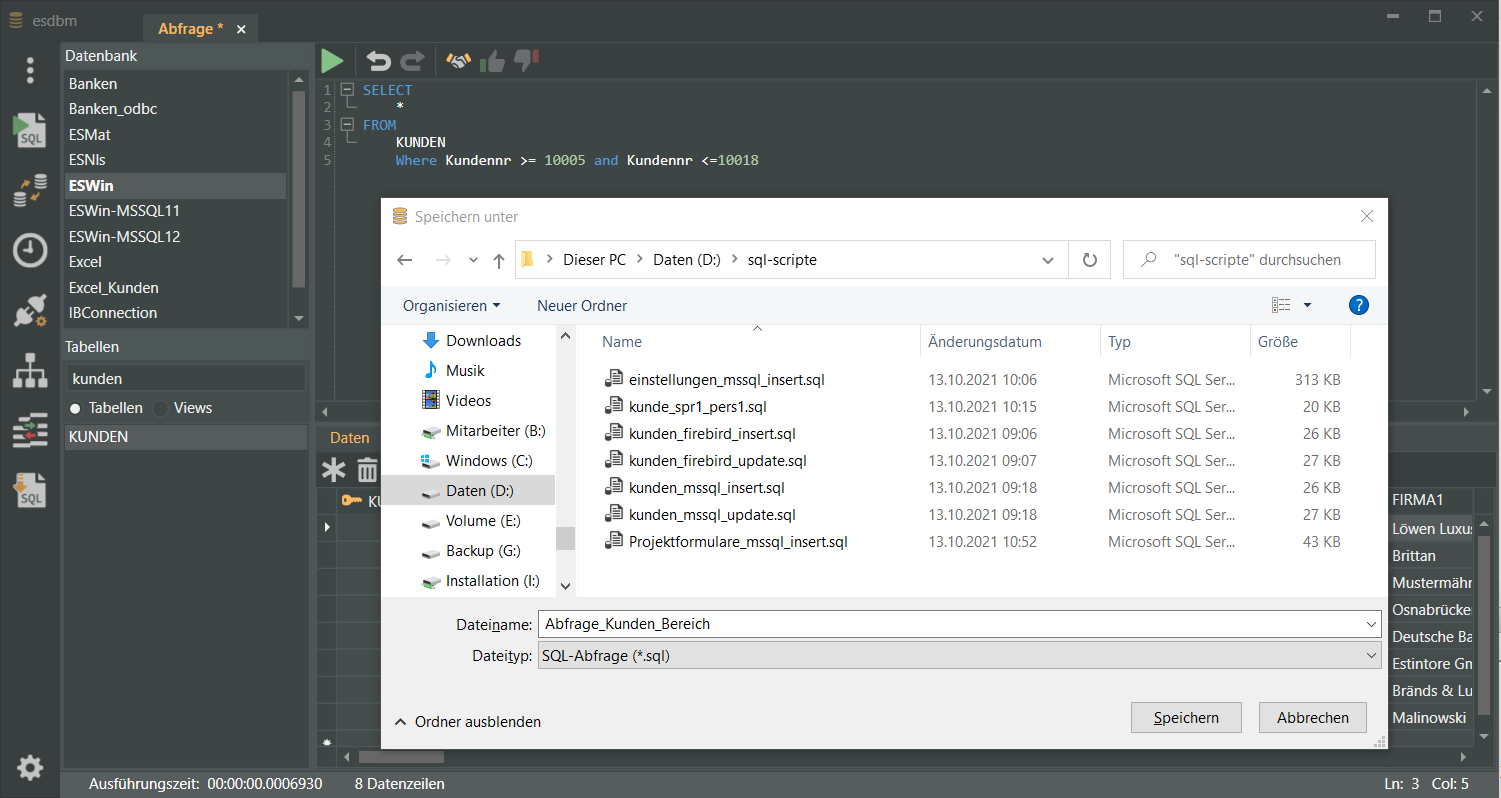
Task: Click the kunden table filter field
Action: point(186,379)
